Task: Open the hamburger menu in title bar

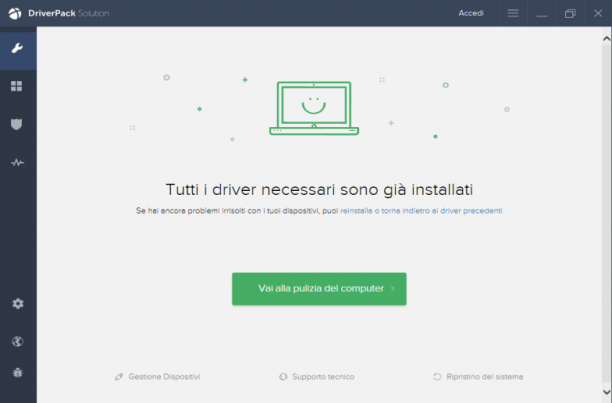Action: [x=513, y=13]
